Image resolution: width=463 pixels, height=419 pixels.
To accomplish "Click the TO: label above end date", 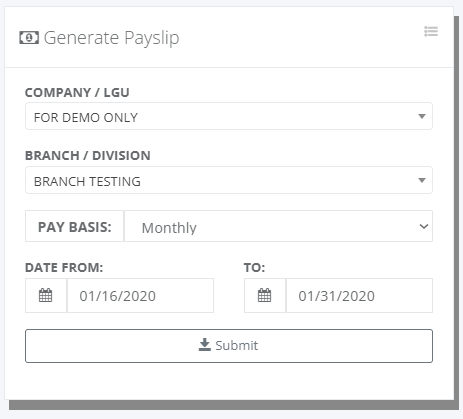I will point(254,268).
